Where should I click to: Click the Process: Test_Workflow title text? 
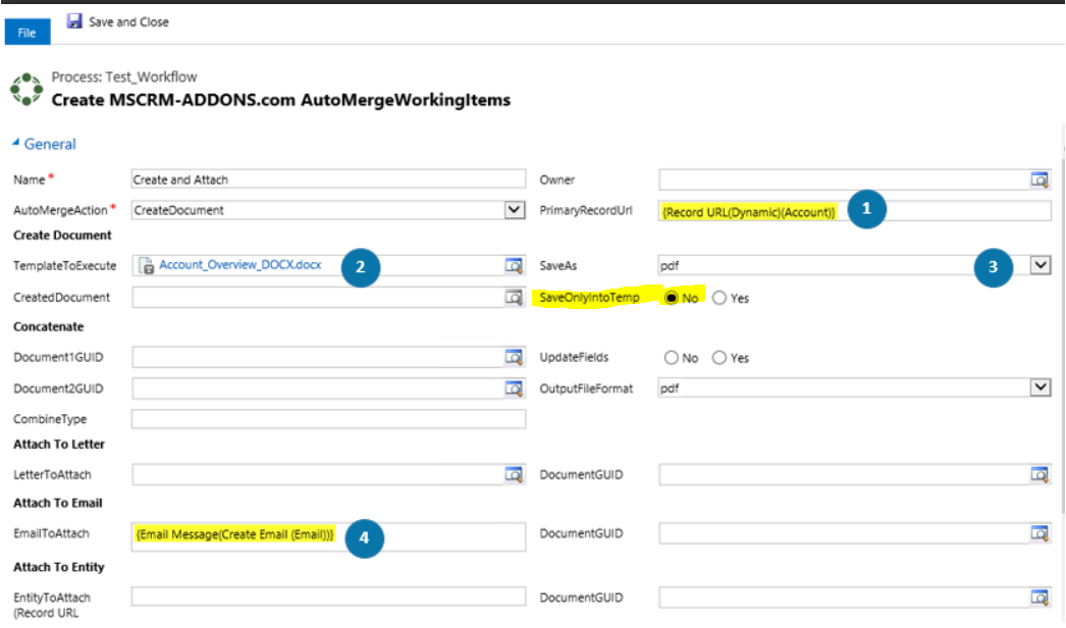(x=124, y=77)
